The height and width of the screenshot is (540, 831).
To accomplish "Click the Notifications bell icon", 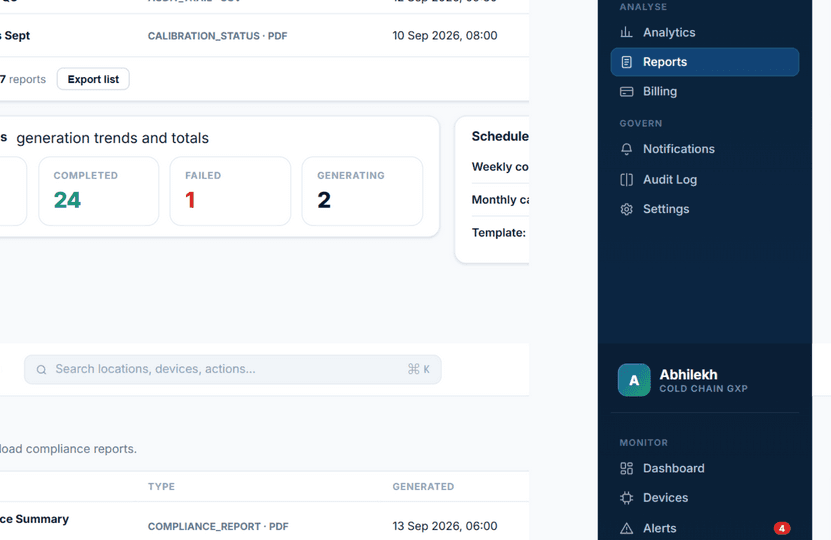I will click(626, 149).
